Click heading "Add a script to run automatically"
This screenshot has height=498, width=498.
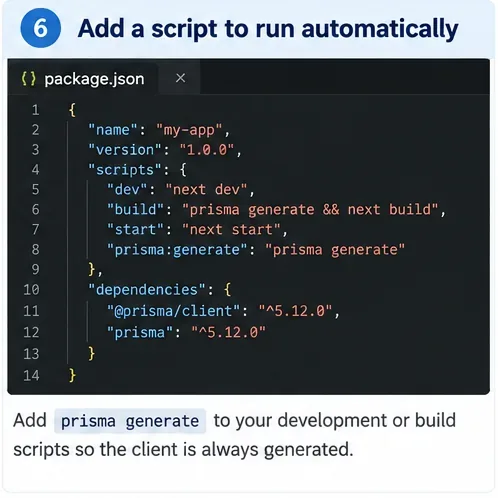[x=268, y=29]
